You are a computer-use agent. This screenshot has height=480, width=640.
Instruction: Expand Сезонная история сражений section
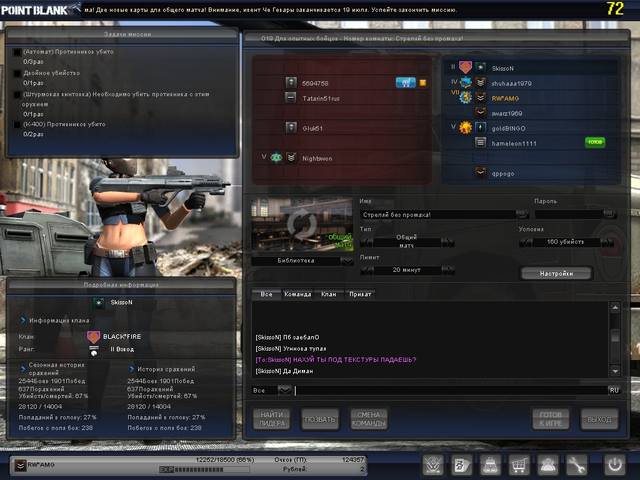point(23,369)
